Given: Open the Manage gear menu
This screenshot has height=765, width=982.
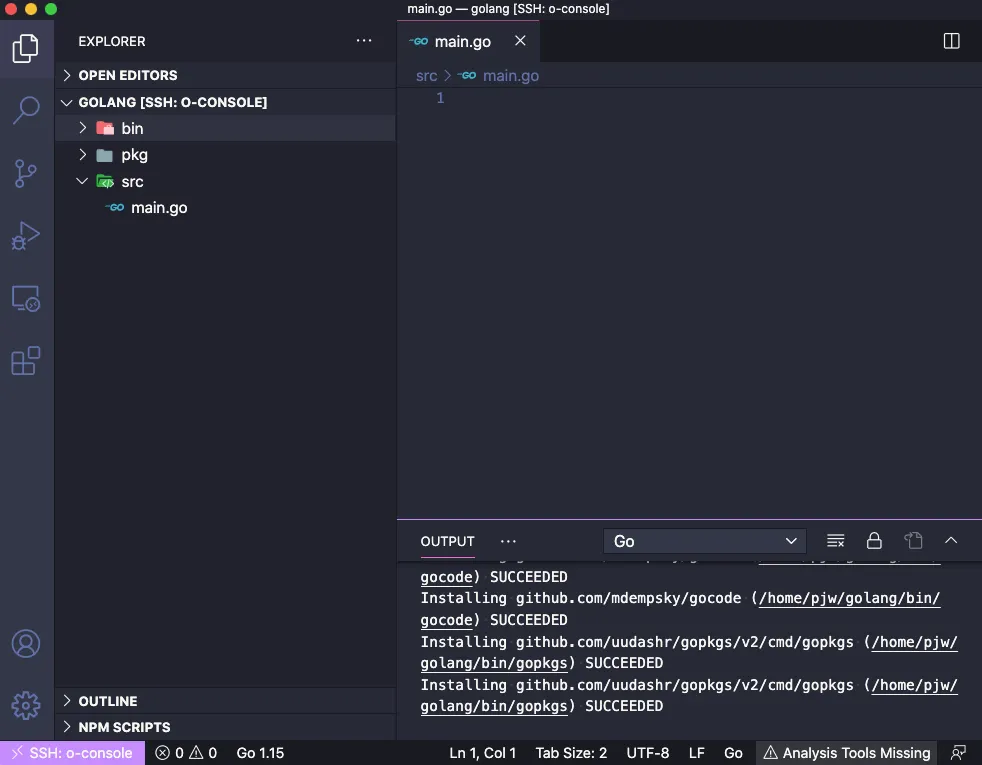Looking at the screenshot, I should tap(26, 706).
